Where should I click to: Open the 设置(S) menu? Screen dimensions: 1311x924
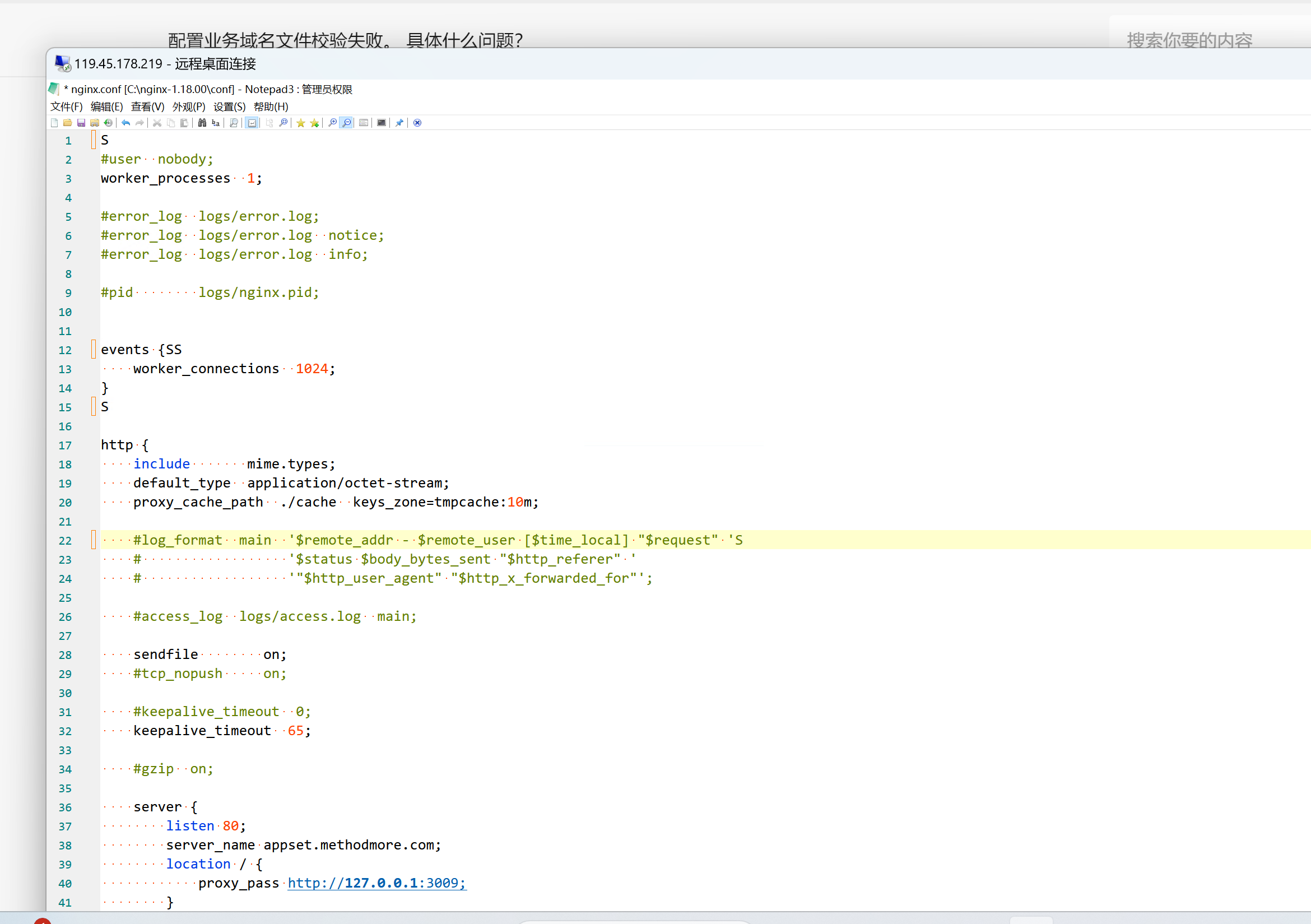(x=229, y=107)
